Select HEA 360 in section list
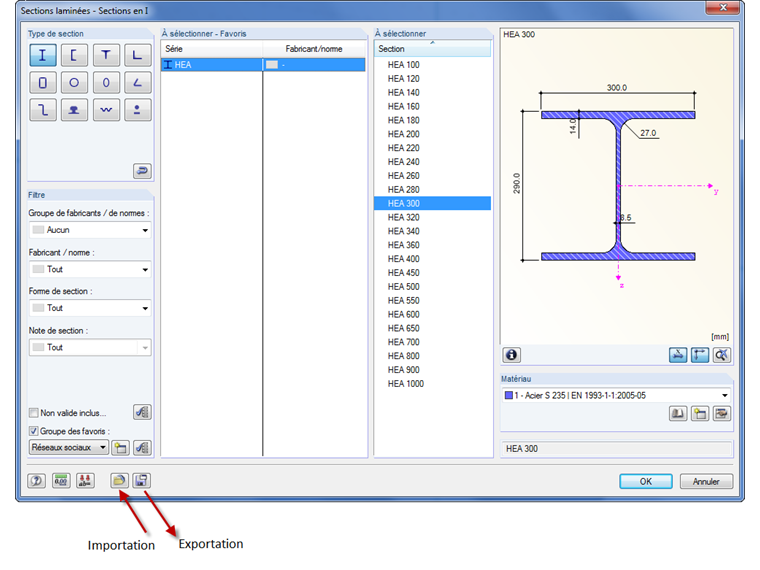The width and height of the screenshot is (760, 570). pyautogui.click(x=432, y=245)
